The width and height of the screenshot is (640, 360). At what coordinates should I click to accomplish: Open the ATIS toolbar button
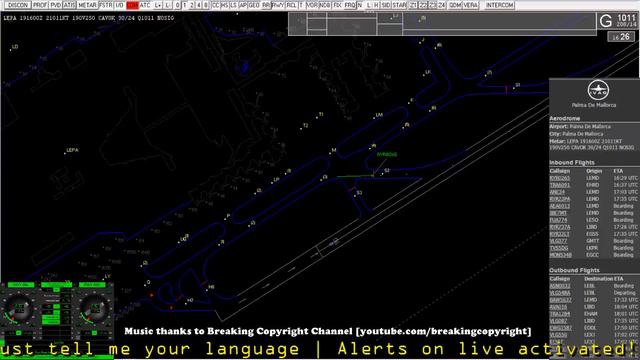[x=69, y=5]
